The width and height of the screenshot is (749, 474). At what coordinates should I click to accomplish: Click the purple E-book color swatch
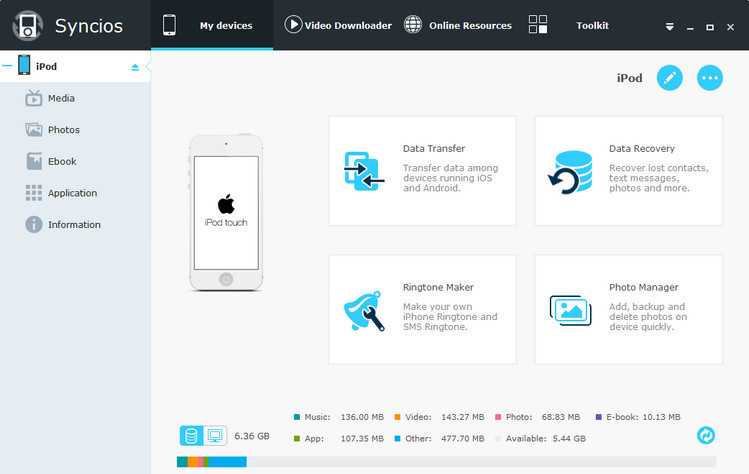point(599,417)
